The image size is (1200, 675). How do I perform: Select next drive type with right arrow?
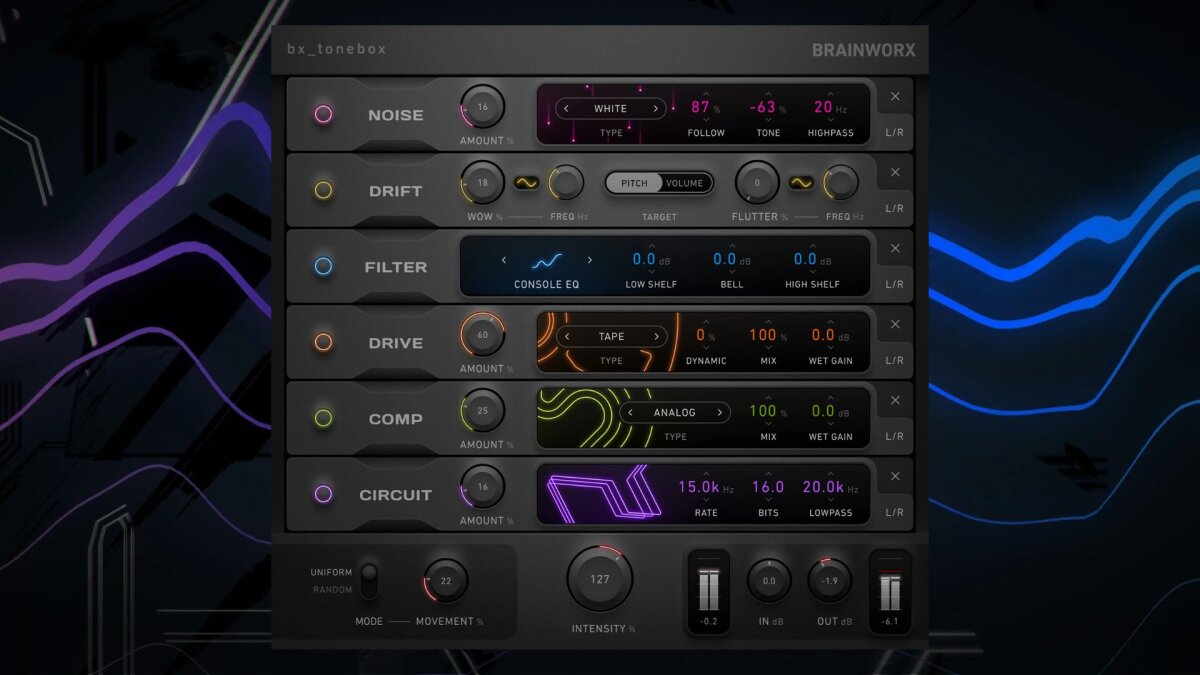tap(656, 336)
